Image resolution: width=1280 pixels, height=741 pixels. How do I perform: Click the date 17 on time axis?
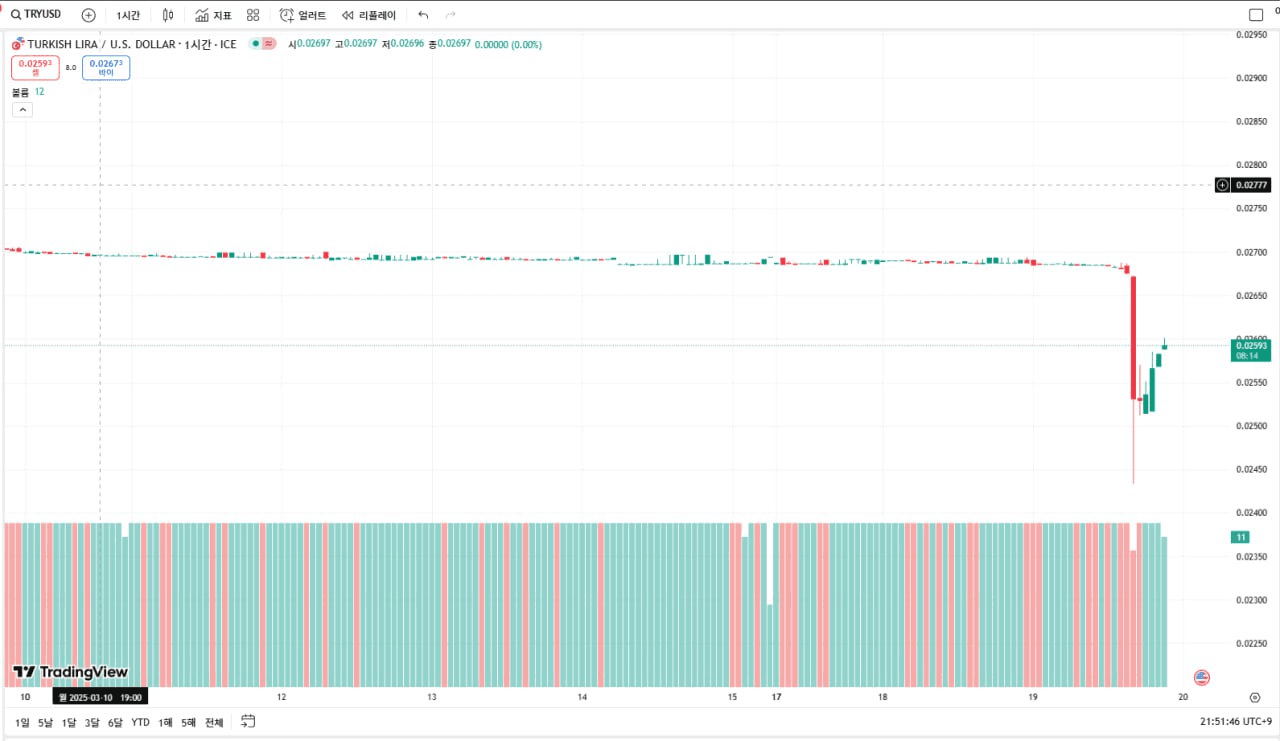point(776,697)
